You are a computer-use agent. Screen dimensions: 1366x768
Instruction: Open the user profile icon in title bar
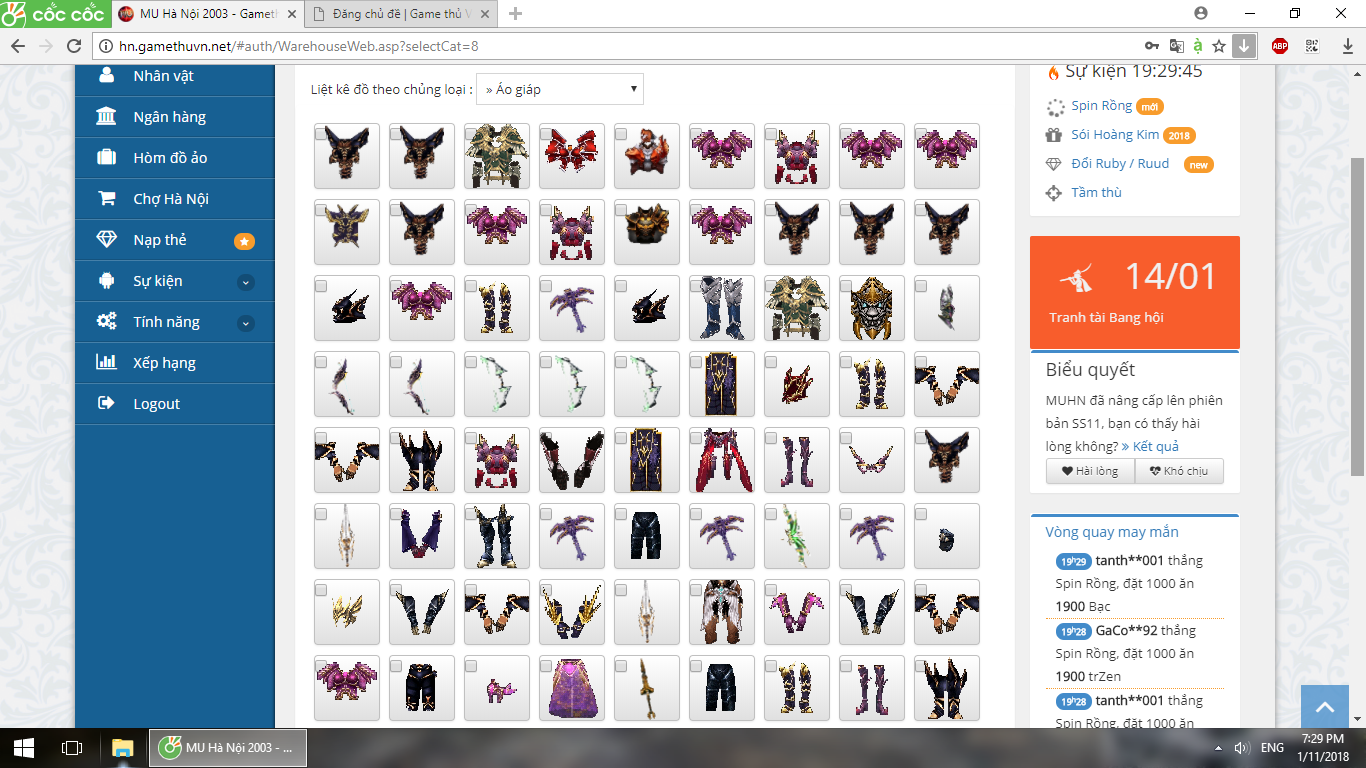point(1201,13)
